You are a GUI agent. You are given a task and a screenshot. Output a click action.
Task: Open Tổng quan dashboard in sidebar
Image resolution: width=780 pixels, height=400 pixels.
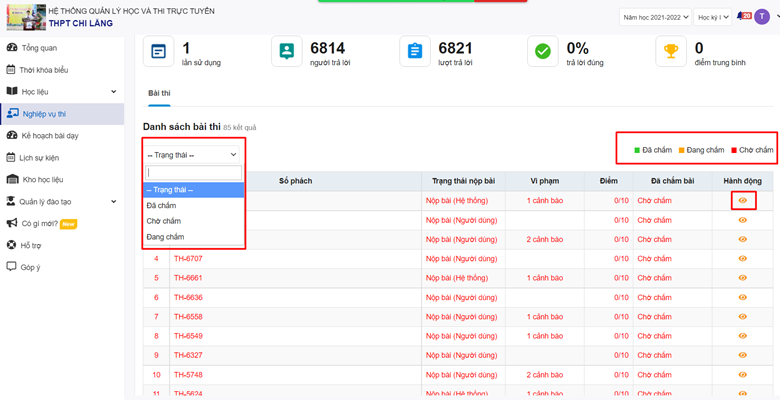click(38, 48)
